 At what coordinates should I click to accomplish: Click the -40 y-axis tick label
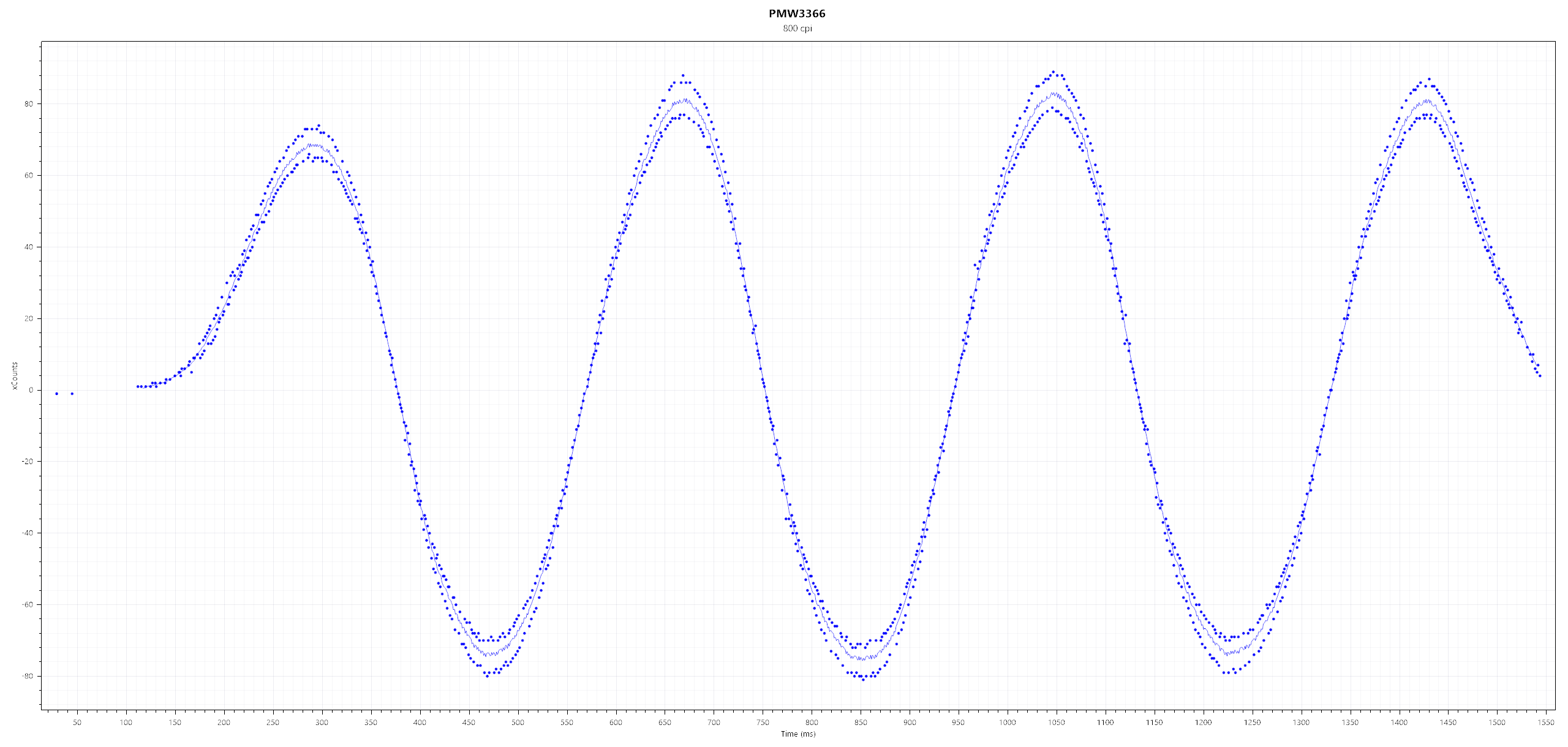(x=28, y=533)
